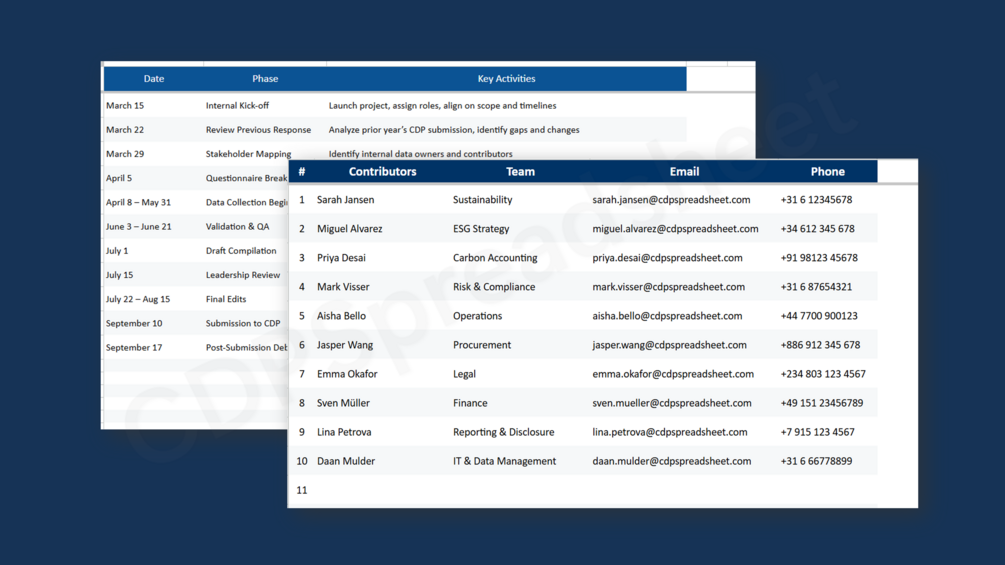Screen dimensions: 1005x565
Task: Click miguel.alvarez@cdpspreadsheet.com email
Action: (x=676, y=229)
